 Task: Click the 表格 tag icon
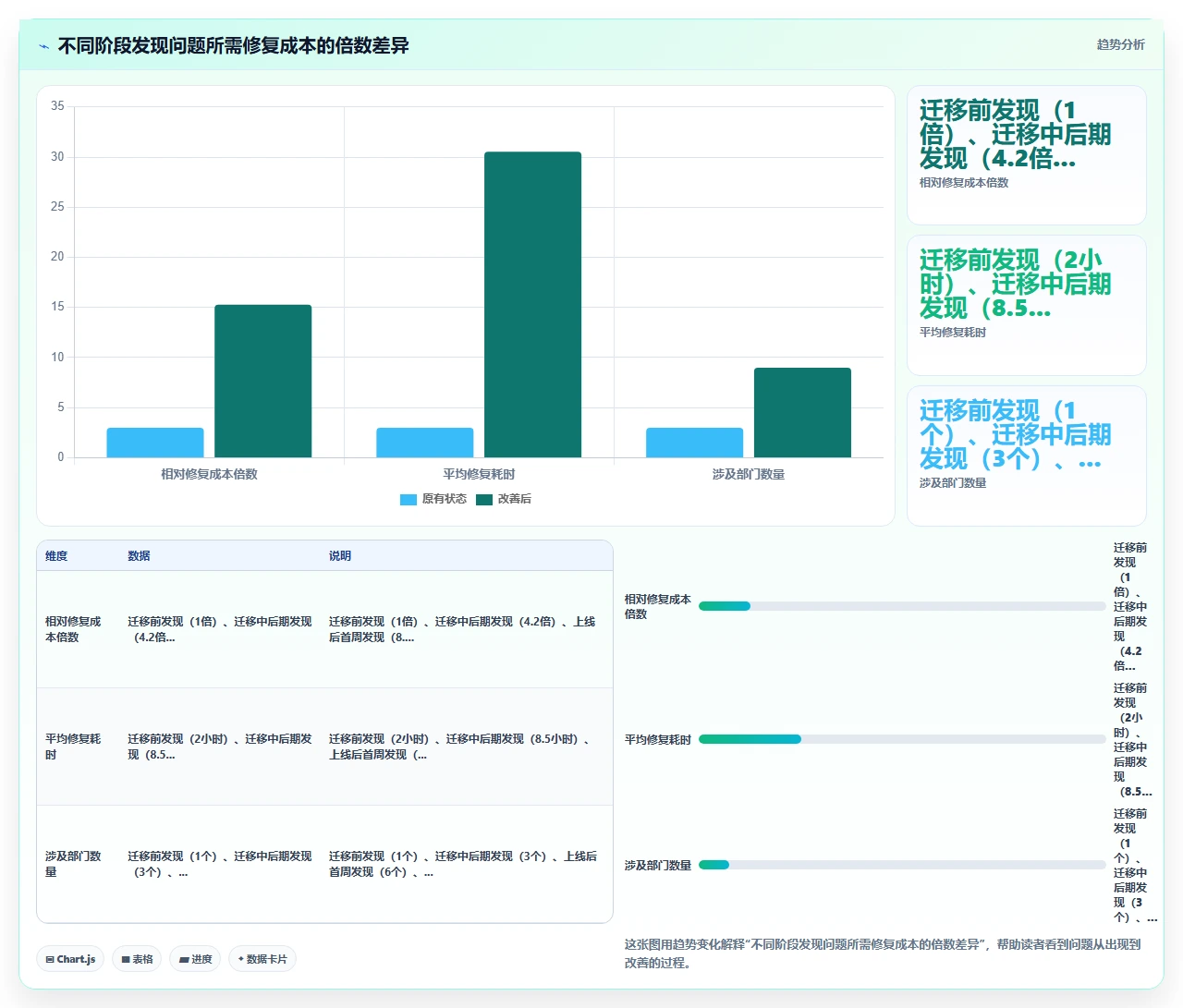click(126, 959)
